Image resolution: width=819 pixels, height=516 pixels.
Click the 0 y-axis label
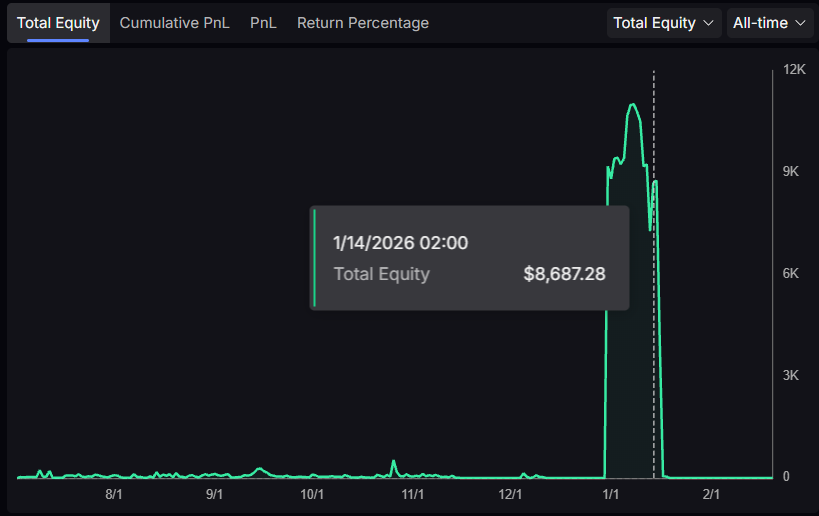[786, 476]
